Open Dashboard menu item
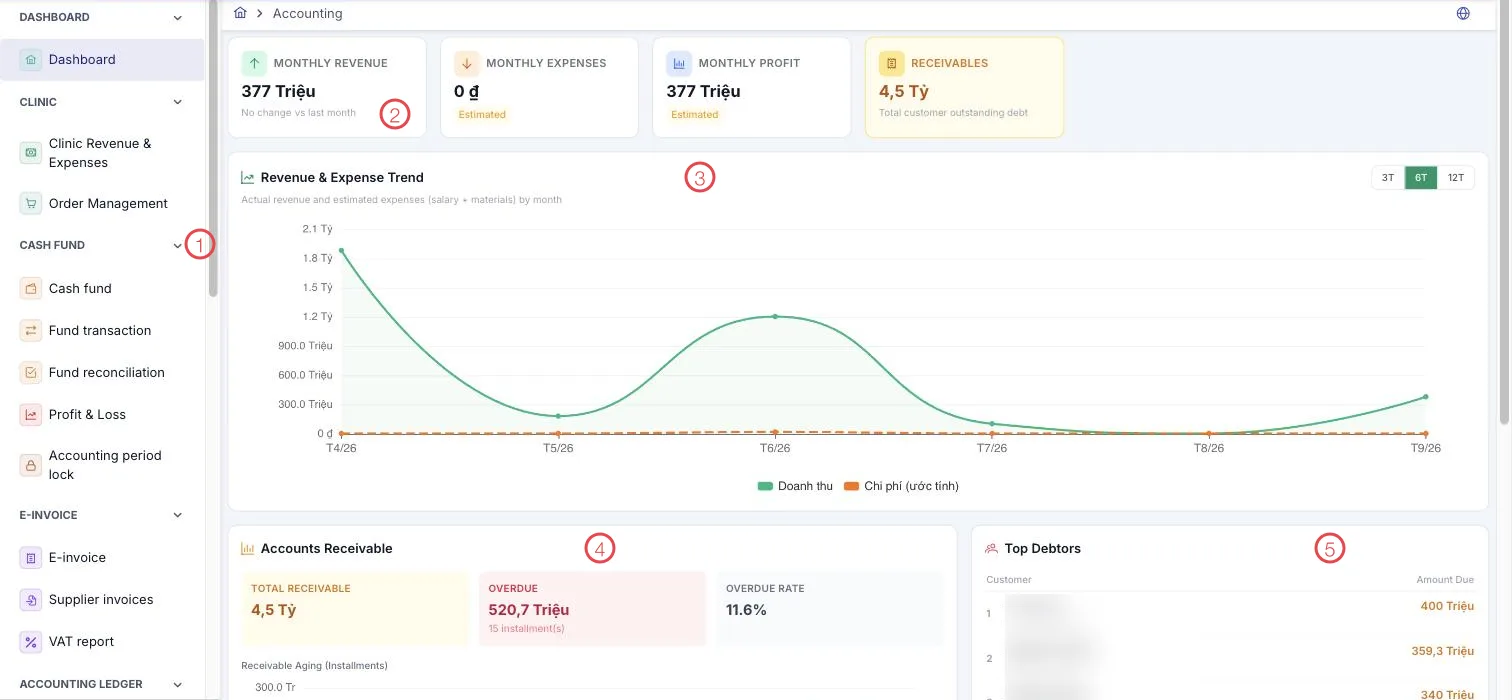This screenshot has width=1512, height=700. 102,60
